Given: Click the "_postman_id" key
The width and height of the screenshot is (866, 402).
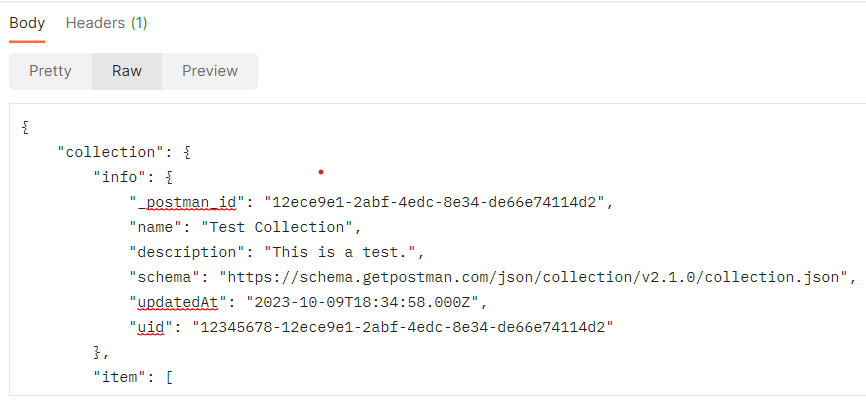Looking at the screenshot, I should click(186, 203).
